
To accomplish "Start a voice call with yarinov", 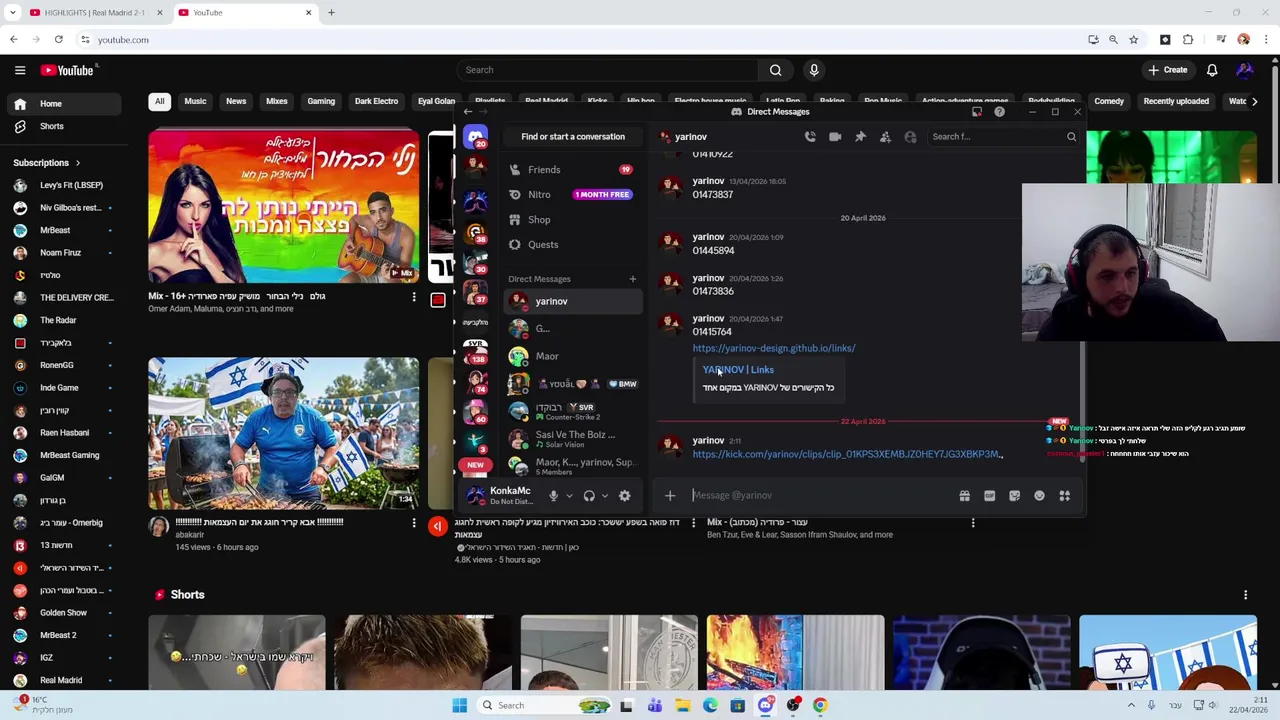I will point(810,137).
